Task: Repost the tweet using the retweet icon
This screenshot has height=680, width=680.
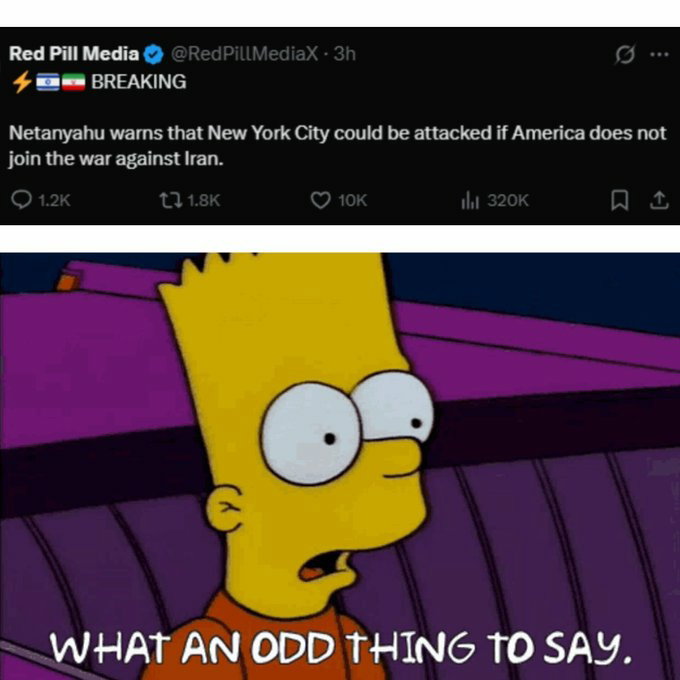Action: (x=171, y=200)
